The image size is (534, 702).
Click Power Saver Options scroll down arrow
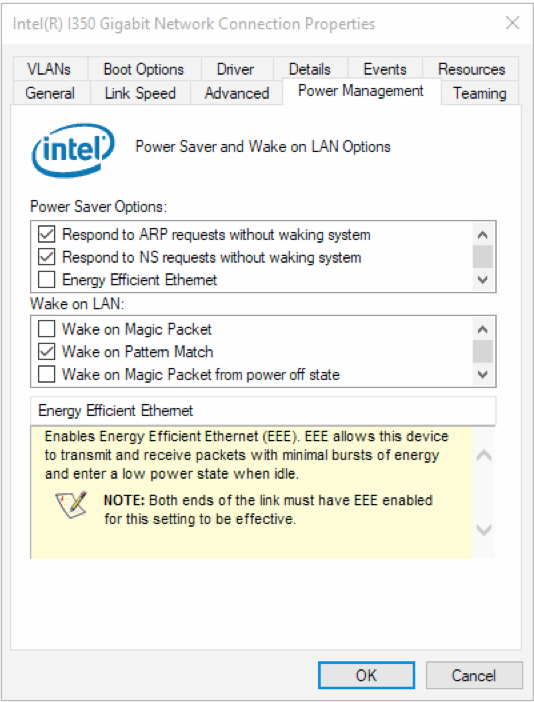(x=483, y=280)
